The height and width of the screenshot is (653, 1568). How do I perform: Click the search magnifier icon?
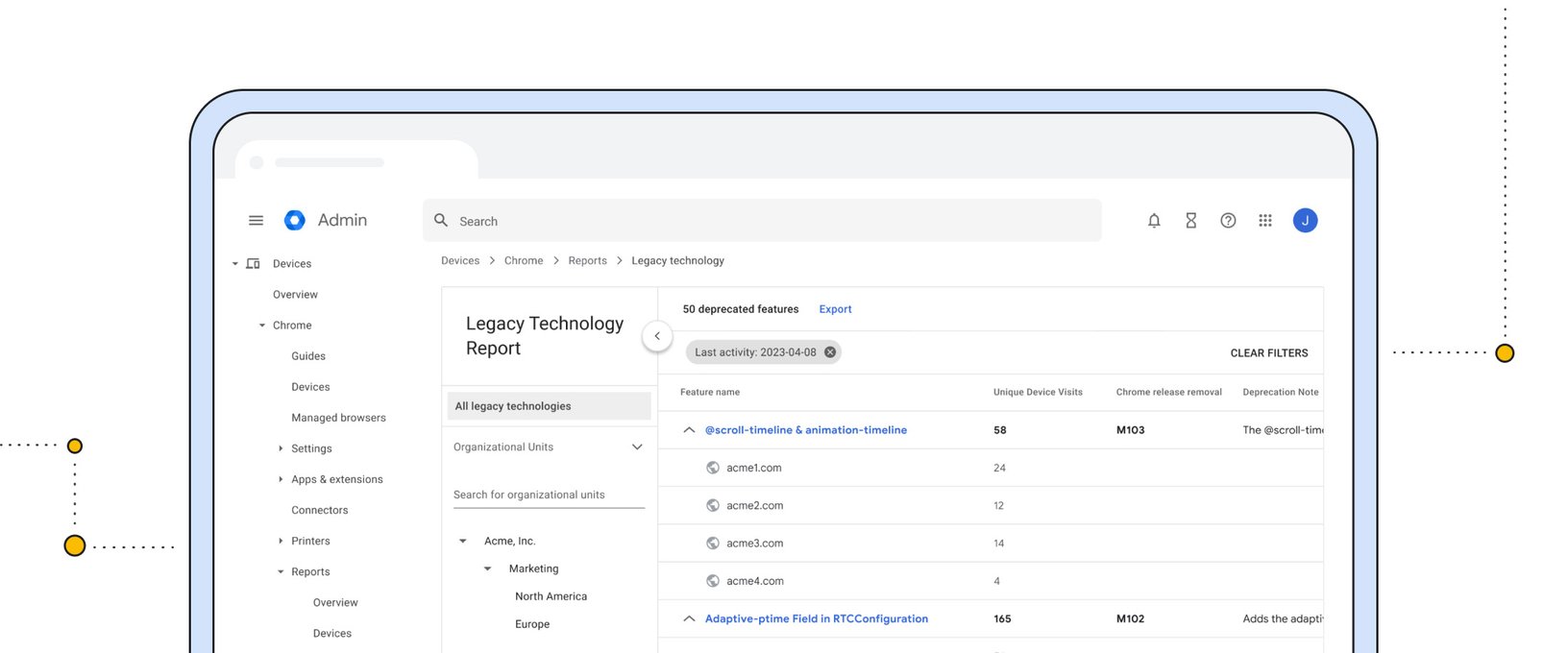(x=441, y=220)
